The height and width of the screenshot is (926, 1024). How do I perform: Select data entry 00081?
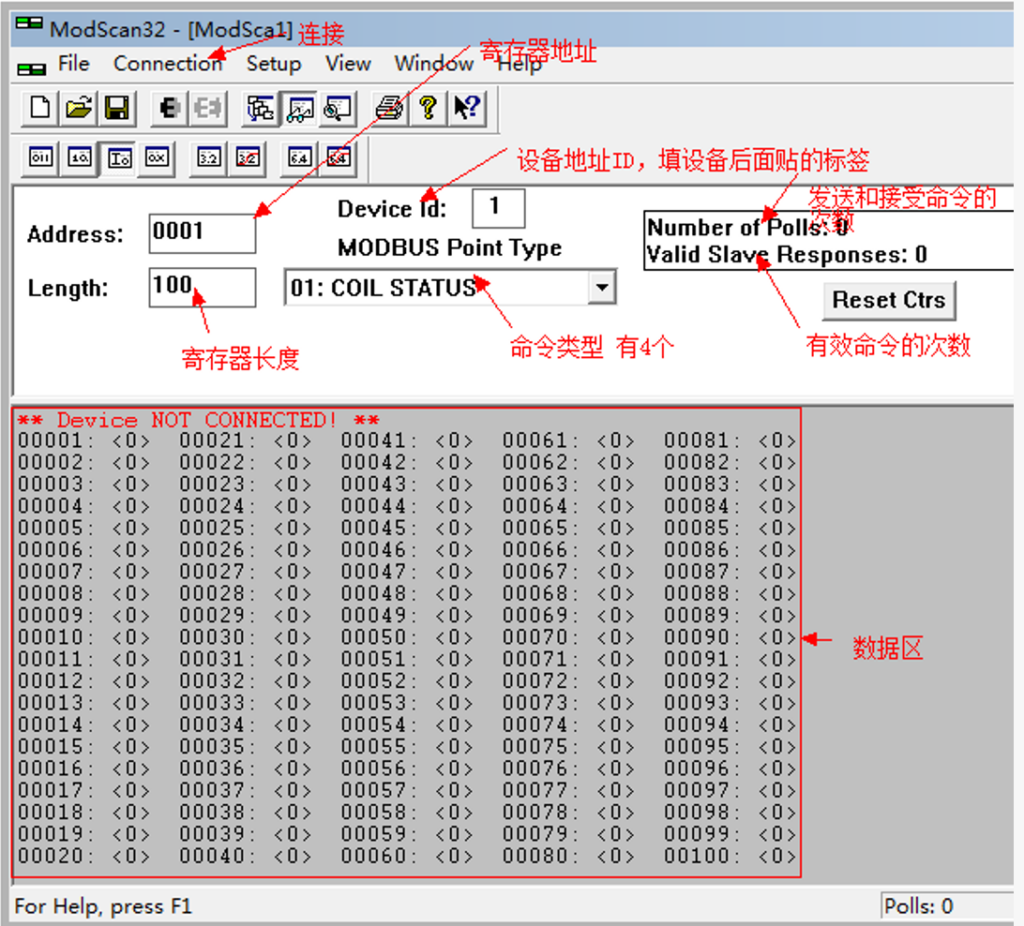(x=730, y=441)
